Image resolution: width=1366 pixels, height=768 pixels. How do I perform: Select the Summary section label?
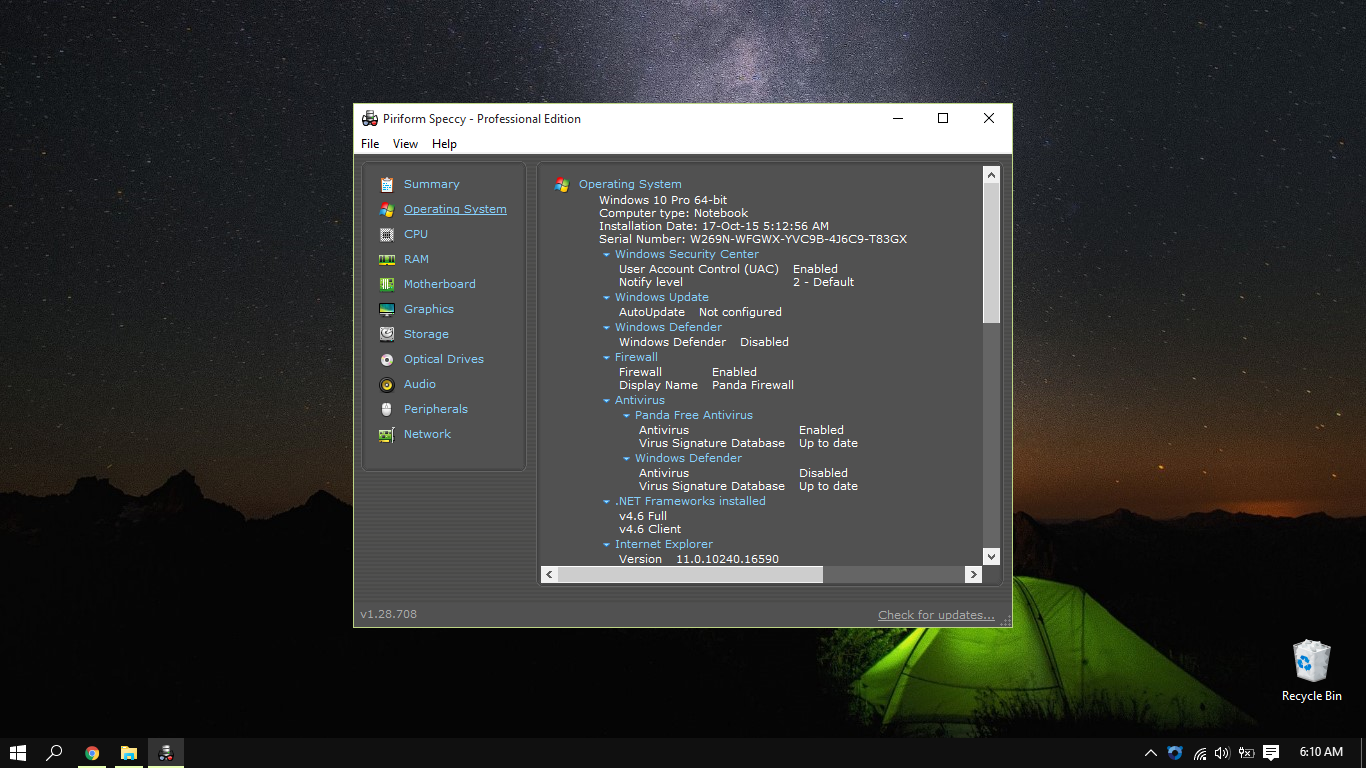point(432,184)
